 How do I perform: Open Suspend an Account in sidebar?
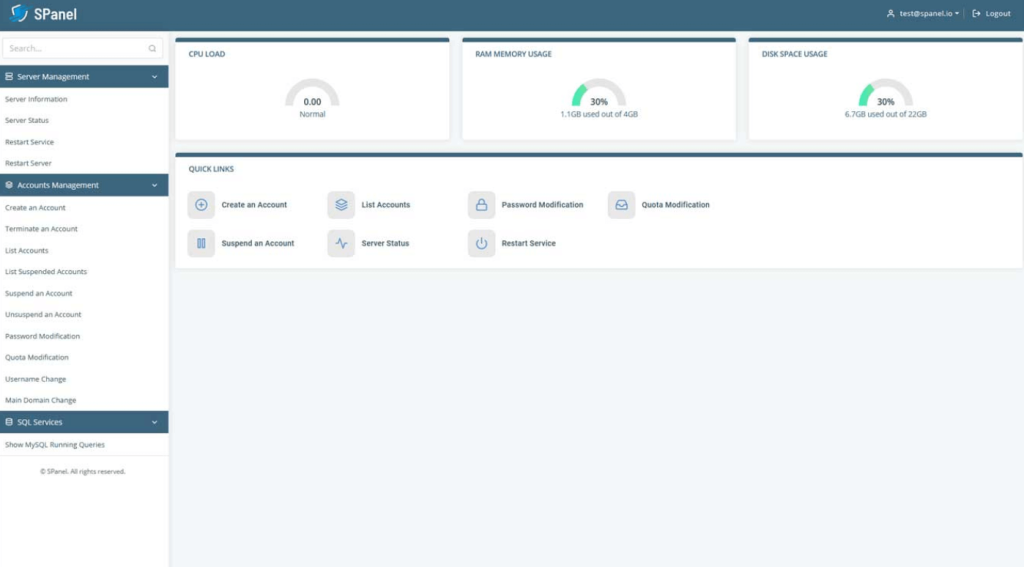point(39,293)
